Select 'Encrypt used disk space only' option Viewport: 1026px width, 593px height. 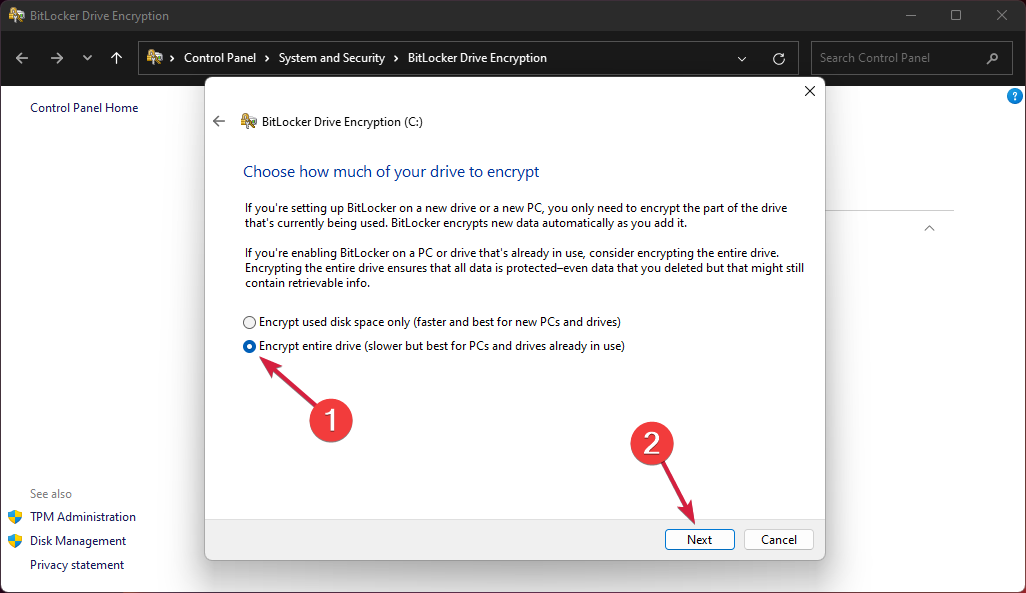[249, 322]
